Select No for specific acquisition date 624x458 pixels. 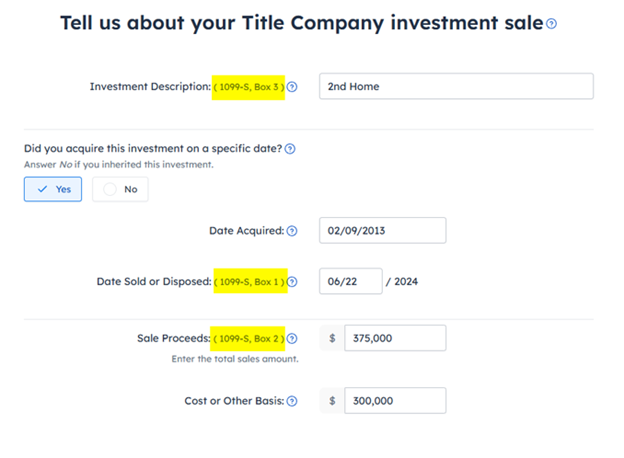point(120,189)
